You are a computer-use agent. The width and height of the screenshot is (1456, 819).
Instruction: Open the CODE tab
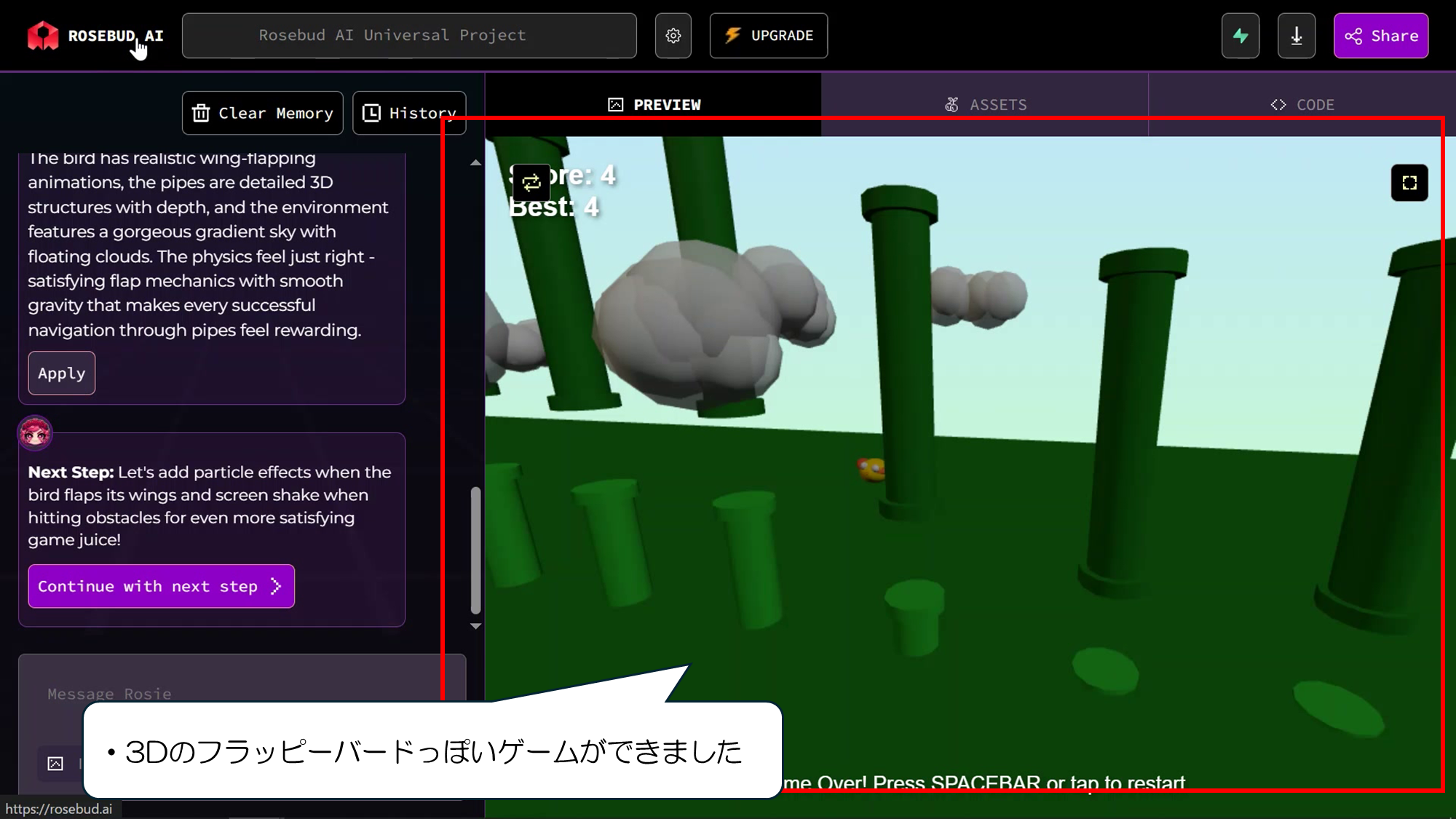pos(1302,104)
